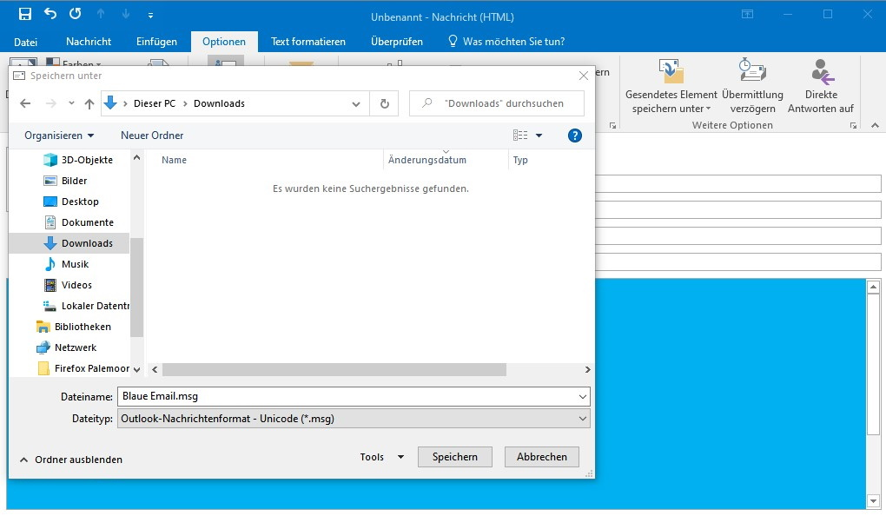The width and height of the screenshot is (886, 516).
Task: Click 'Downloads' in the address path
Action: tap(219, 103)
